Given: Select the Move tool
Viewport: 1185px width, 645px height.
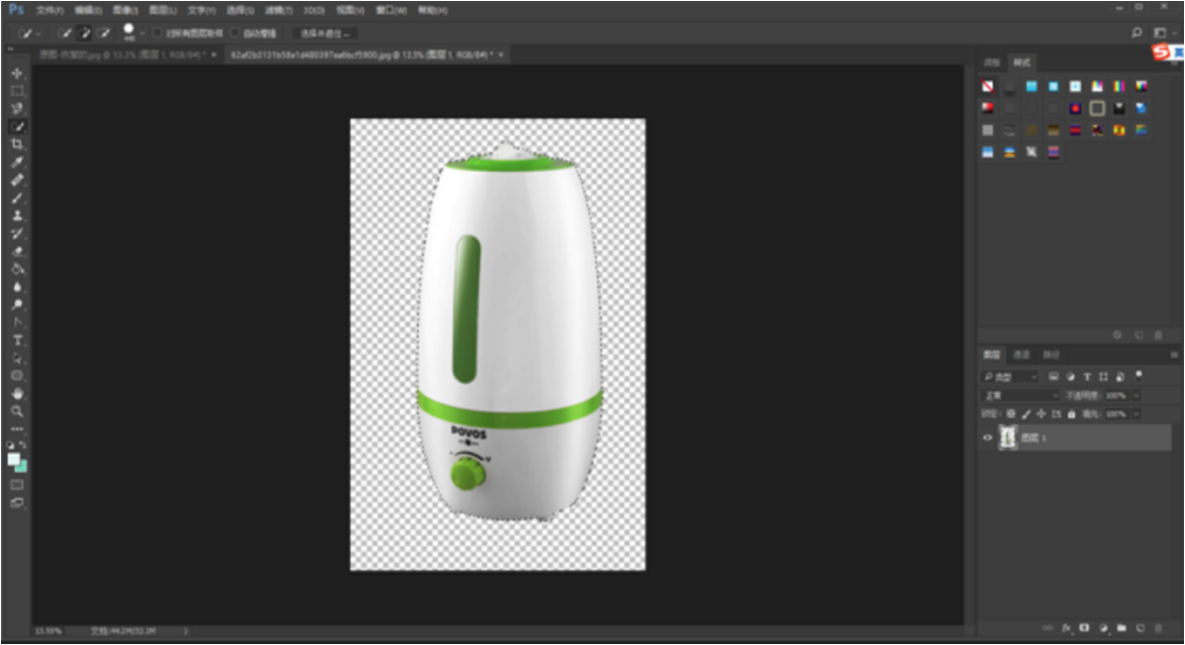Looking at the screenshot, I should click(x=17, y=73).
